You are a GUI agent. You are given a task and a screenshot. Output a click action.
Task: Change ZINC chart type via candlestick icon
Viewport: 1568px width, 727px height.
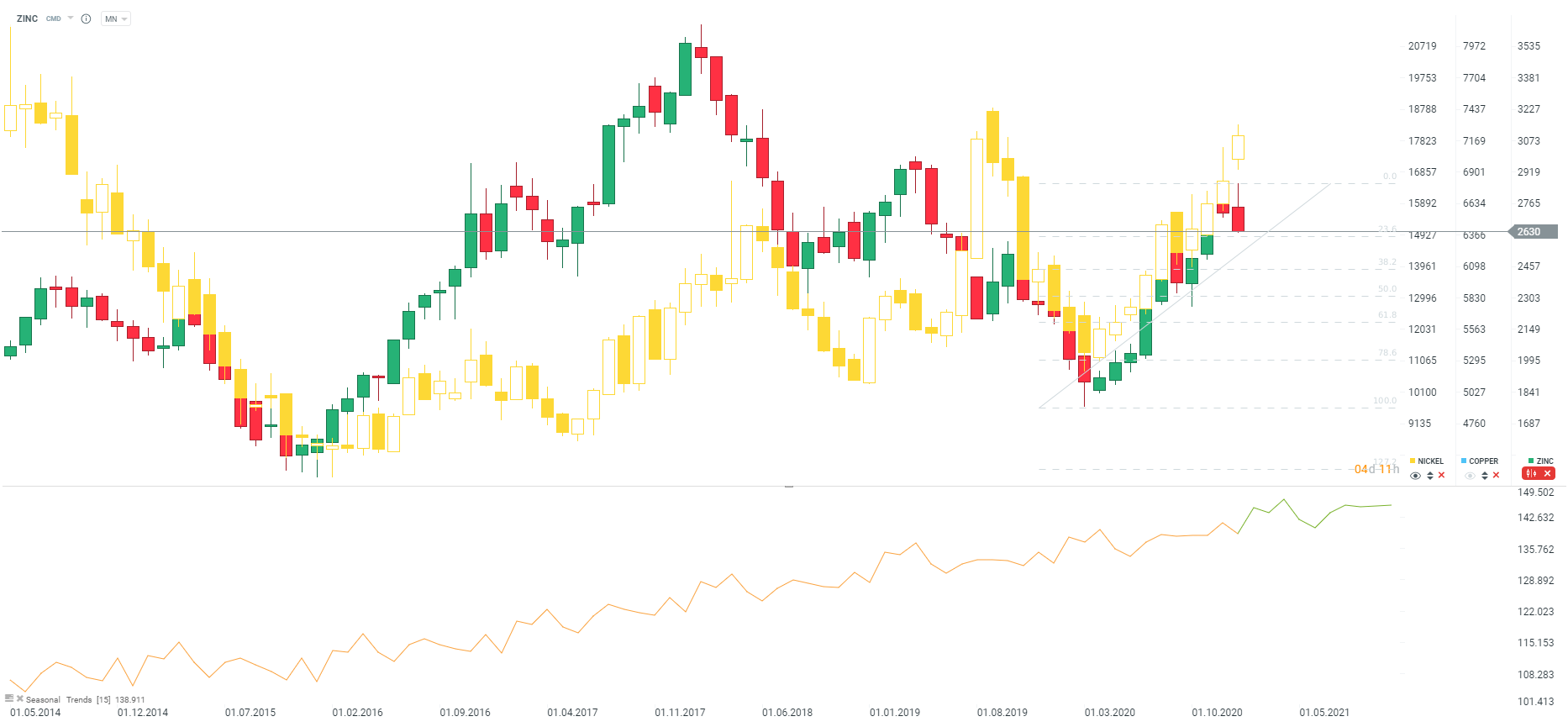(x=1531, y=474)
